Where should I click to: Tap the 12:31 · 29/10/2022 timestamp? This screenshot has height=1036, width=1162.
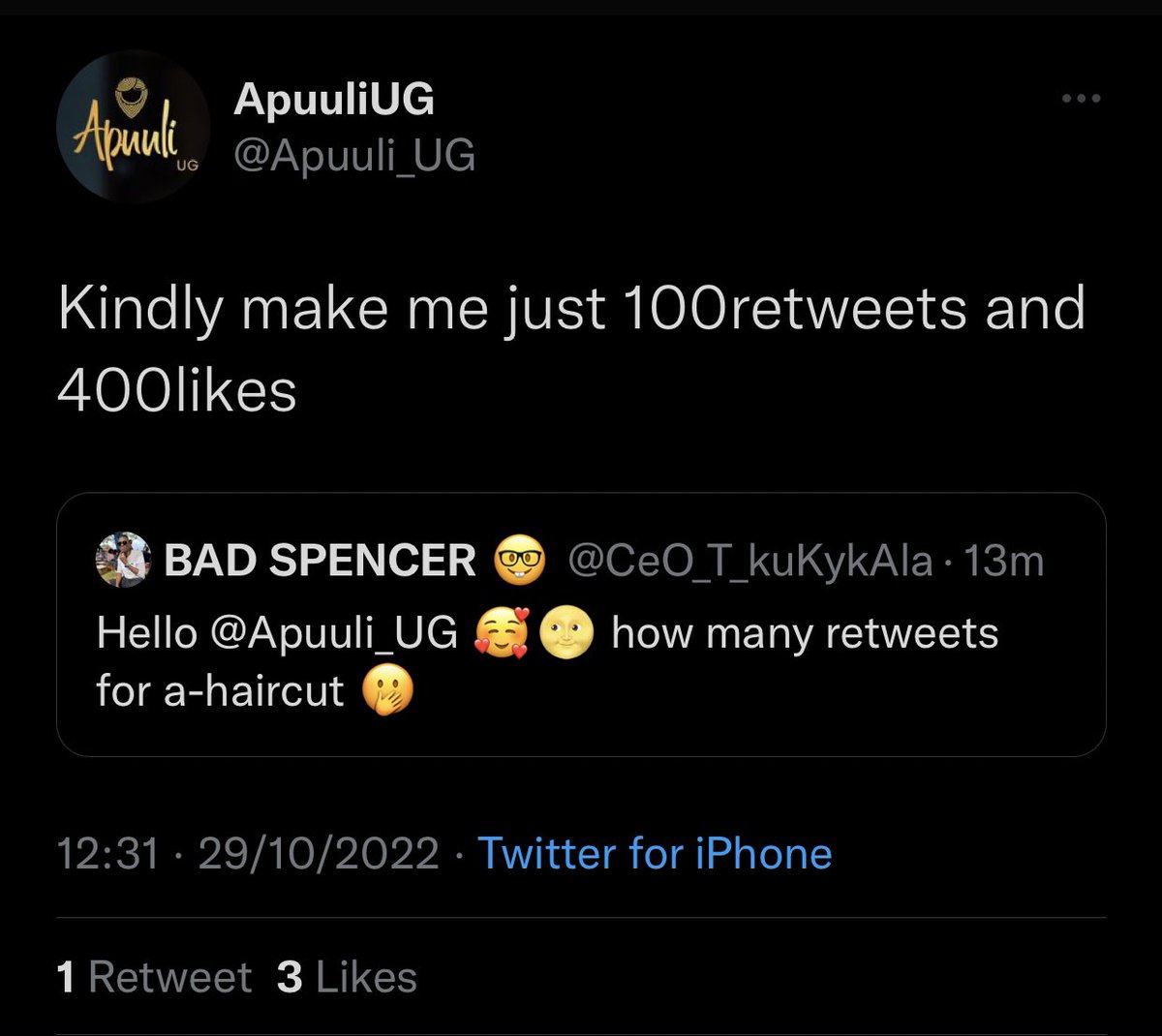(249, 853)
